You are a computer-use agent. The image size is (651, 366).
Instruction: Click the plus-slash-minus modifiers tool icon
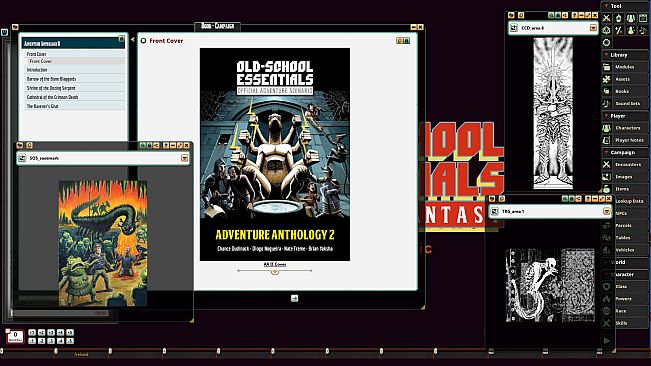click(619, 30)
